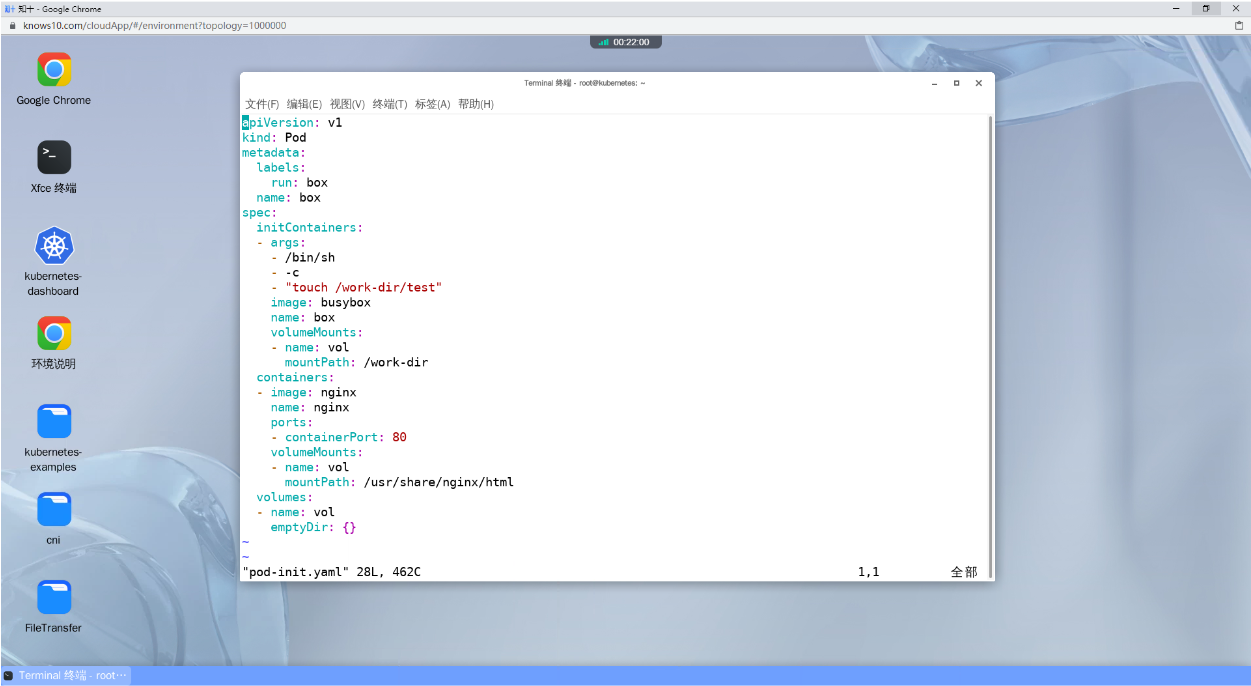Click the clipboard icon in the browser address bar
This screenshot has width=1251, height=686.
[1238, 25]
